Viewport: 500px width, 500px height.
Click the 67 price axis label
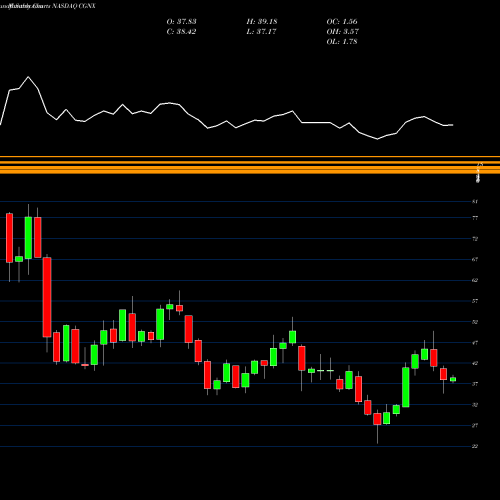click(x=475, y=259)
